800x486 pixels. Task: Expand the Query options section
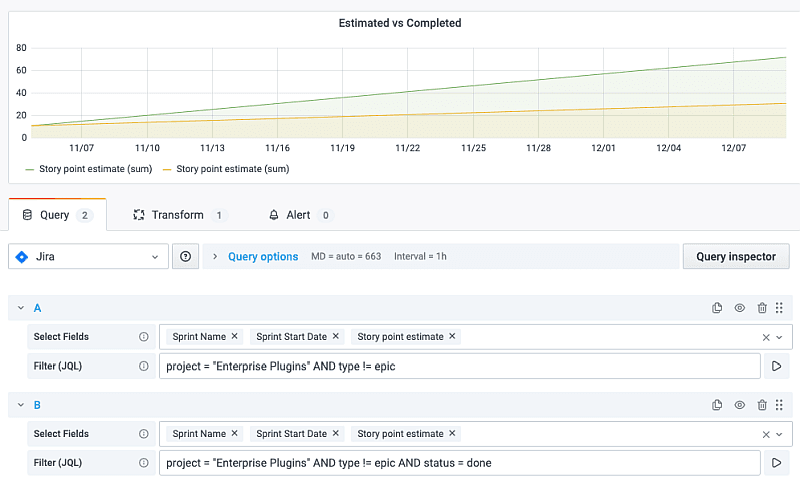262,257
